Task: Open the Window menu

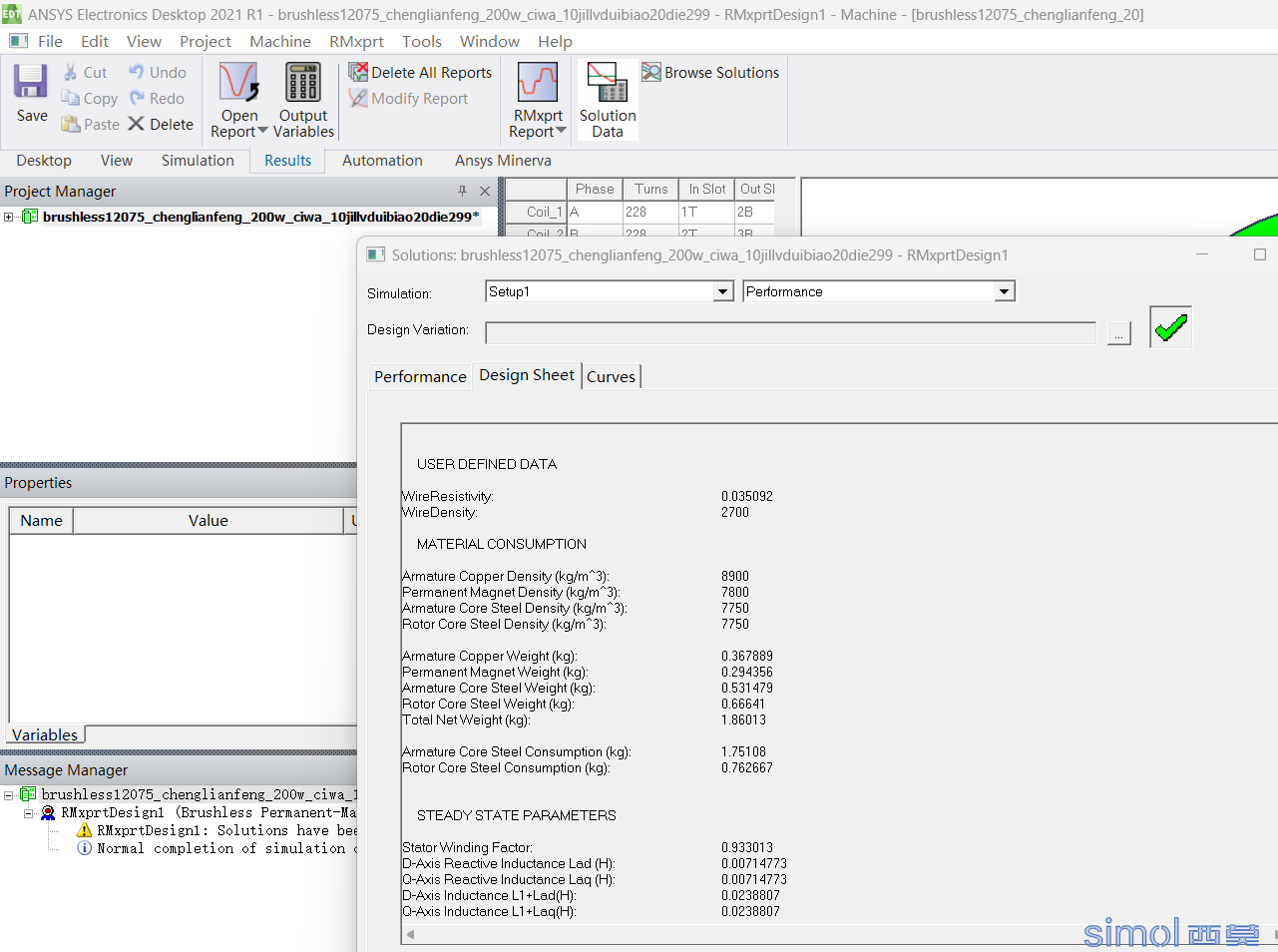Action: (x=490, y=41)
